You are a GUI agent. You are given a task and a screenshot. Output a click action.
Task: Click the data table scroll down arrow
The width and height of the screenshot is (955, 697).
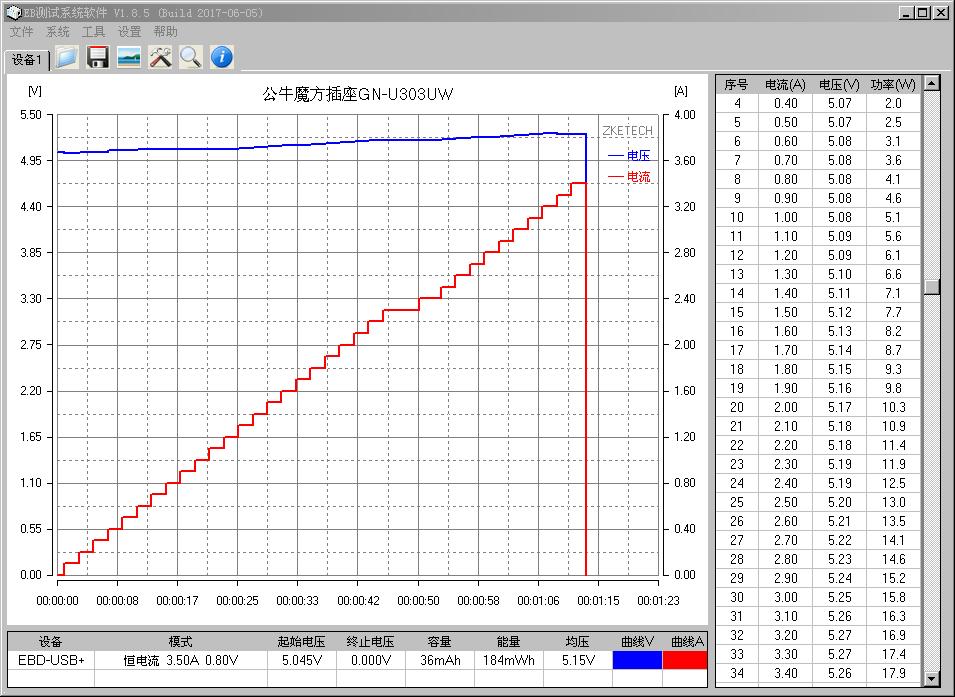pos(931,678)
